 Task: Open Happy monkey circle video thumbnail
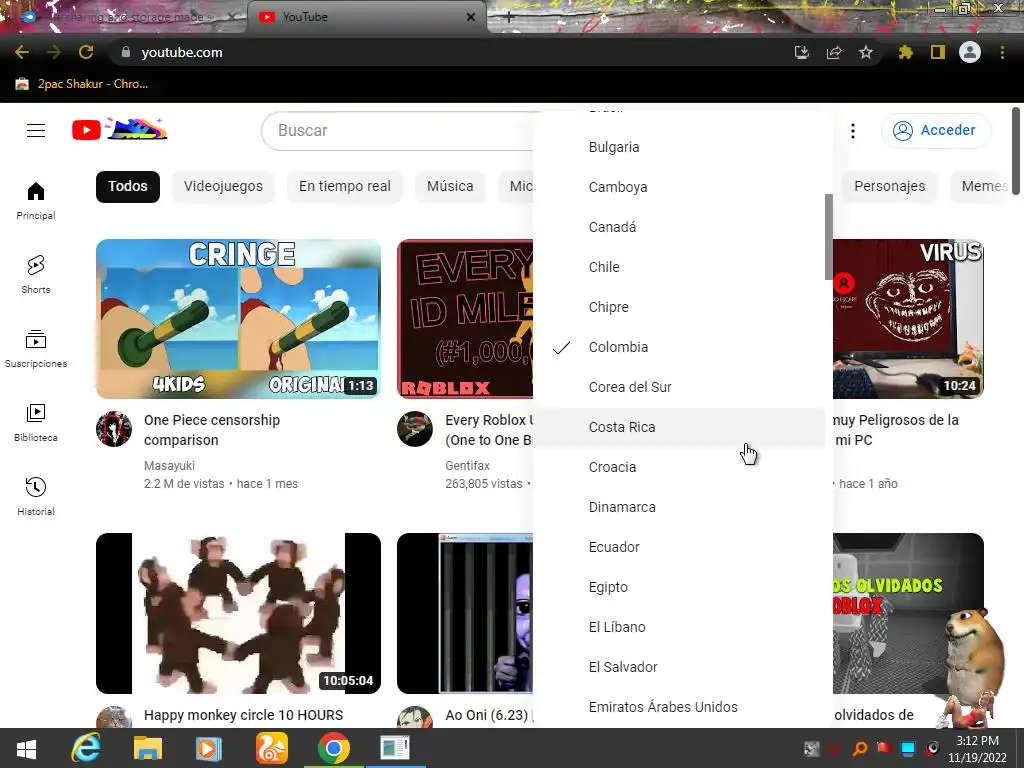click(238, 613)
